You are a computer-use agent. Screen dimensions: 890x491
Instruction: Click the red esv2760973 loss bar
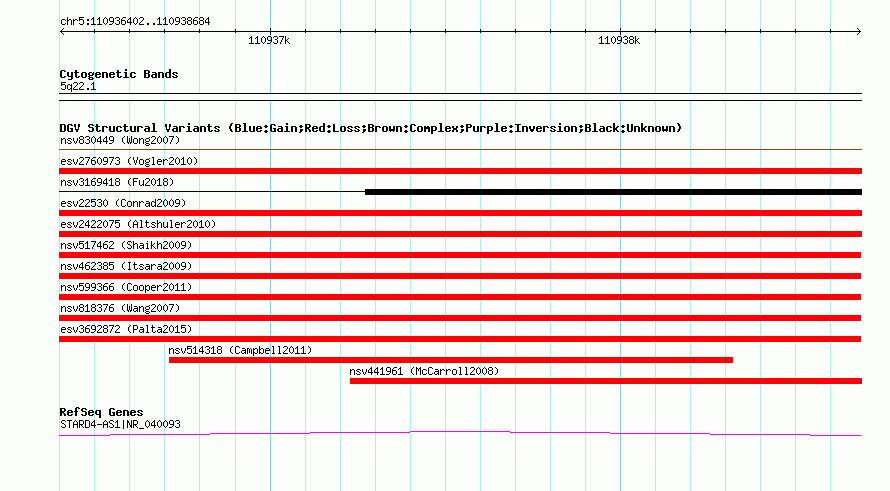pos(460,171)
